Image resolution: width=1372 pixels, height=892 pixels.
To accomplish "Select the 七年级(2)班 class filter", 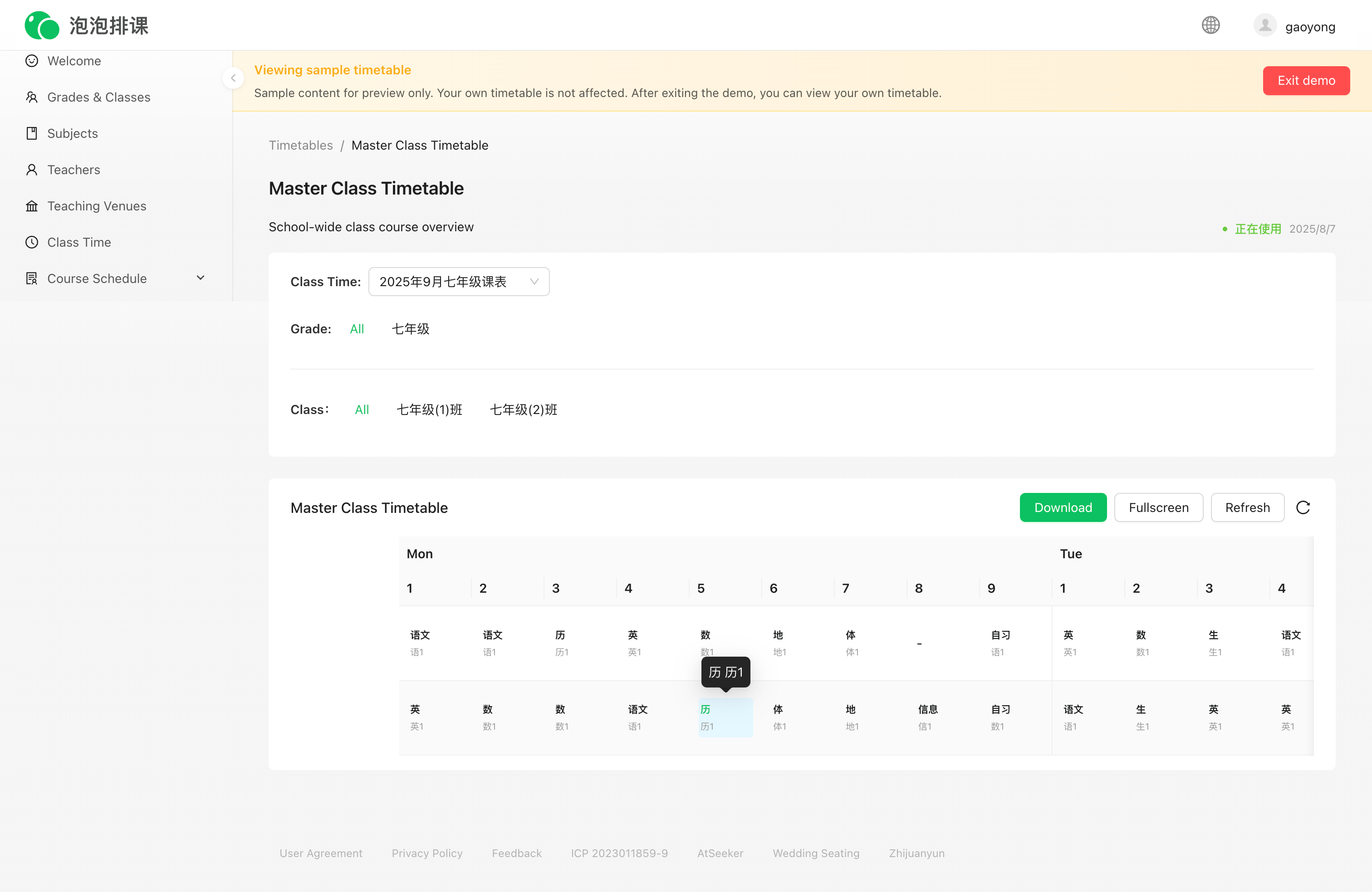I will pos(523,409).
